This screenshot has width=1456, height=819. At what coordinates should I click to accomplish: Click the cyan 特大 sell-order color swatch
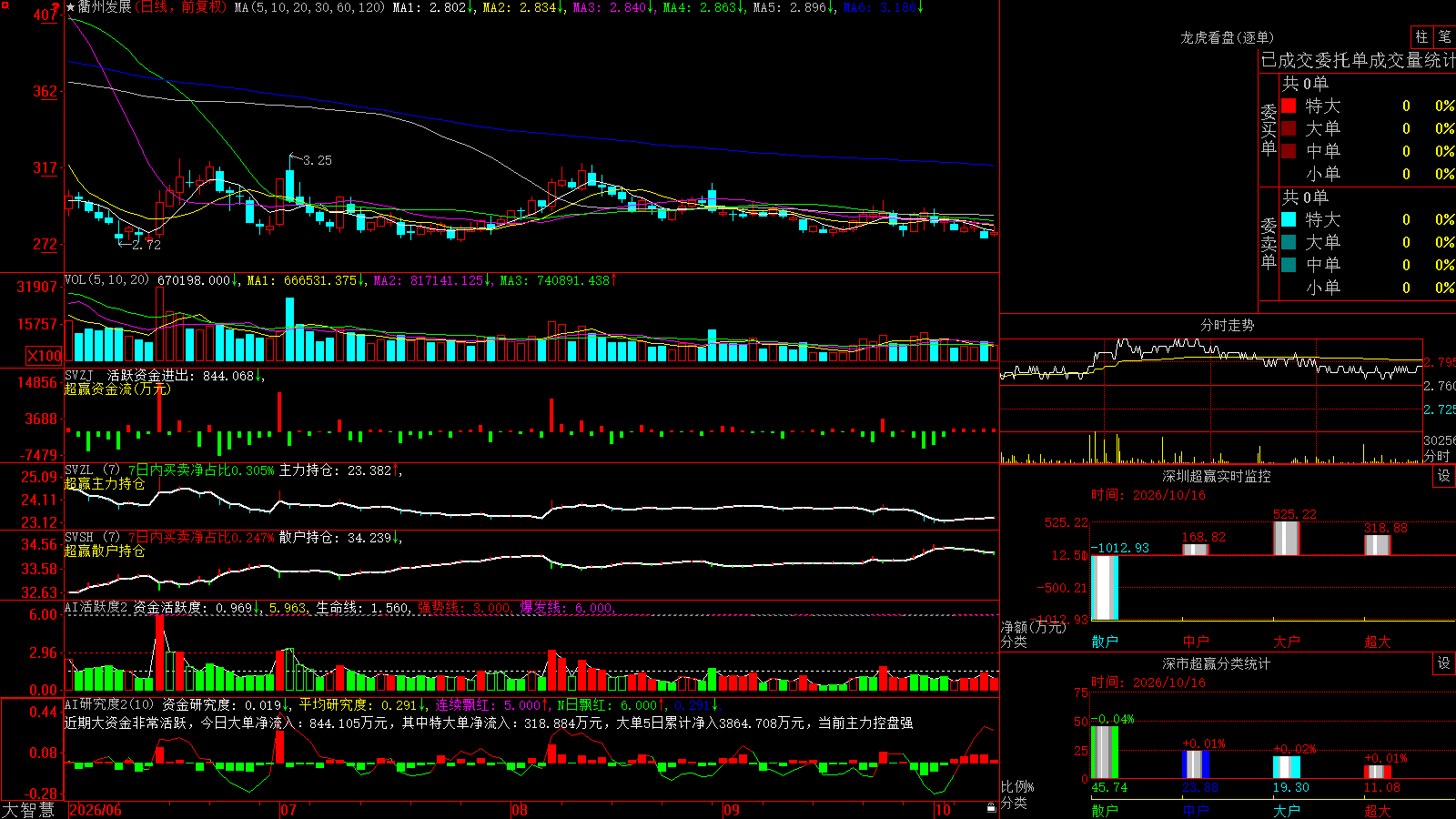tap(1289, 219)
